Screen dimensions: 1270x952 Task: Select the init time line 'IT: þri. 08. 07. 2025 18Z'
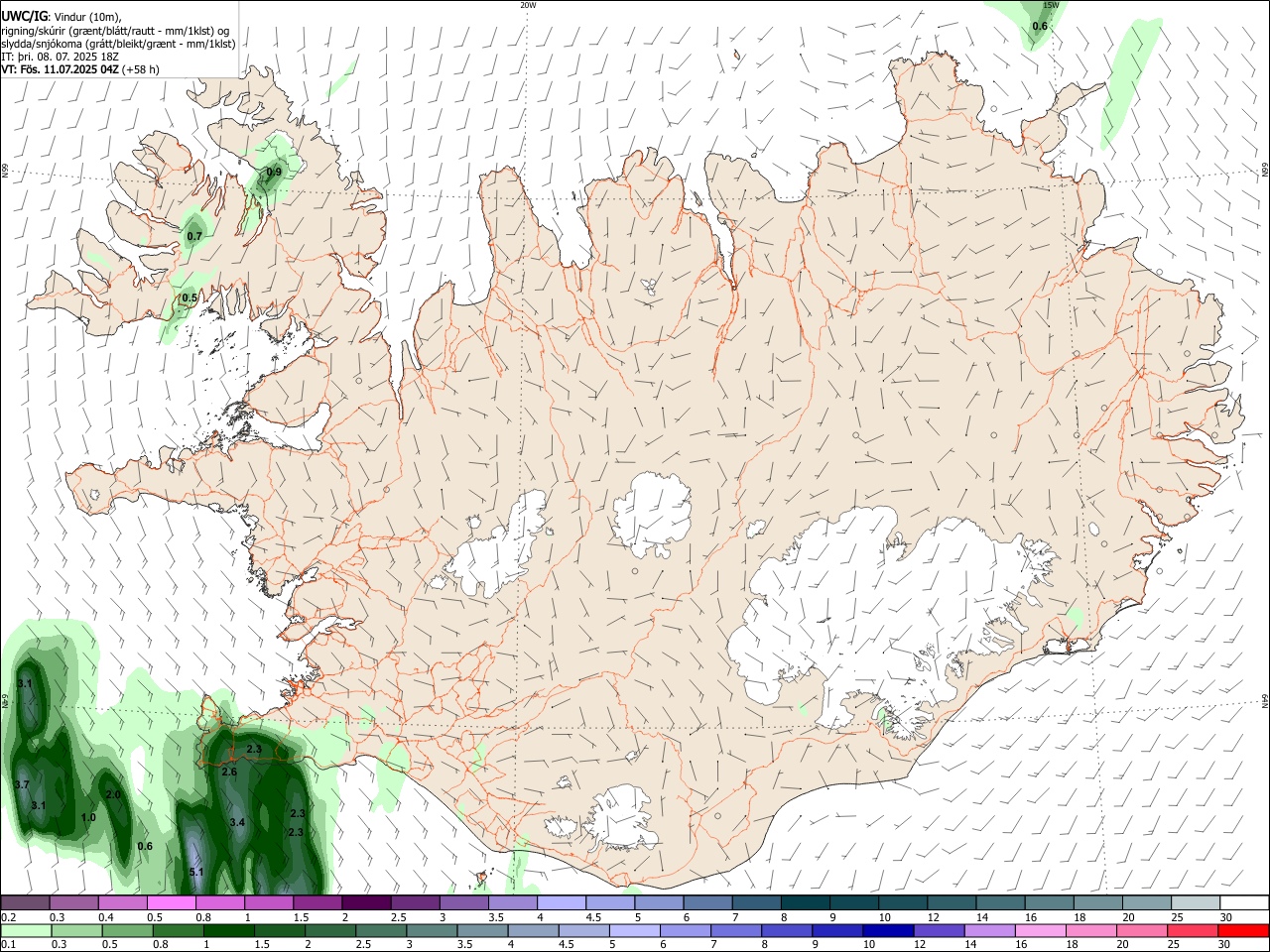click(60, 57)
